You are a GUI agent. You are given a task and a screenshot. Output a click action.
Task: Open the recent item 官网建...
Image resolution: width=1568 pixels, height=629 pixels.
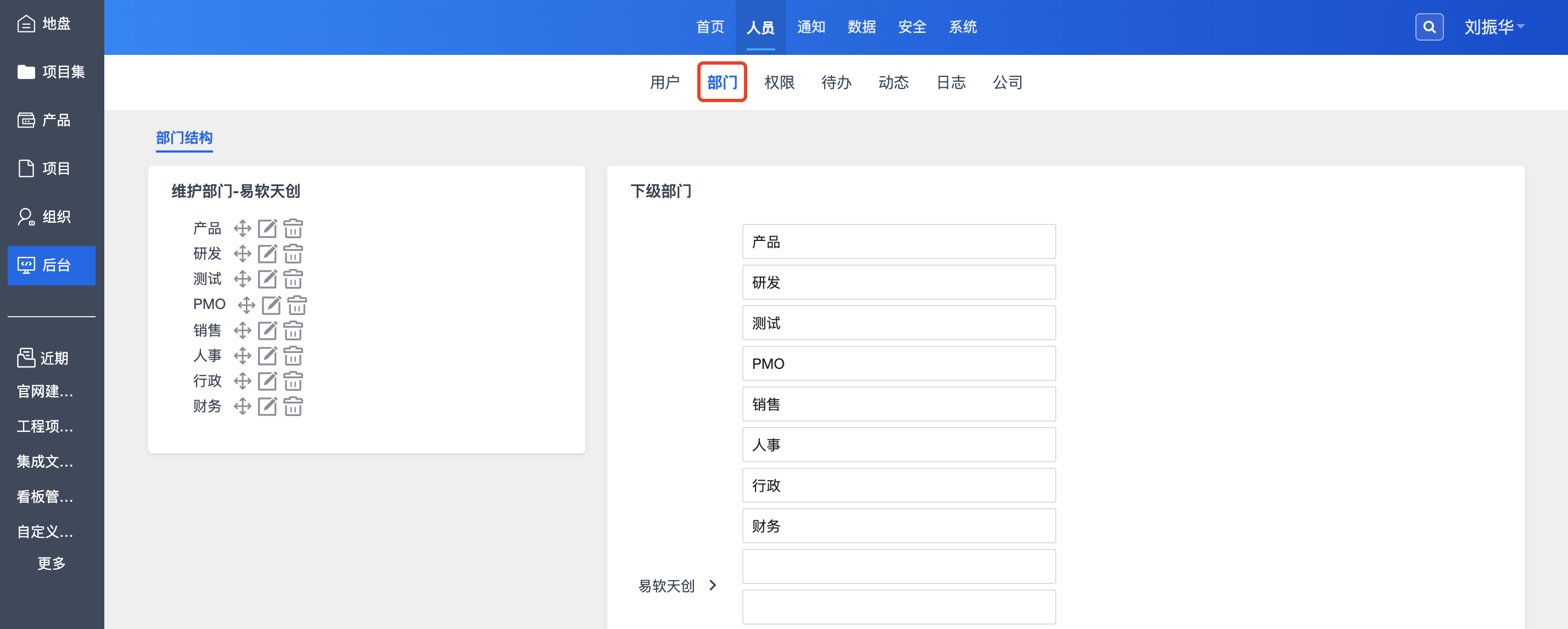click(x=45, y=391)
